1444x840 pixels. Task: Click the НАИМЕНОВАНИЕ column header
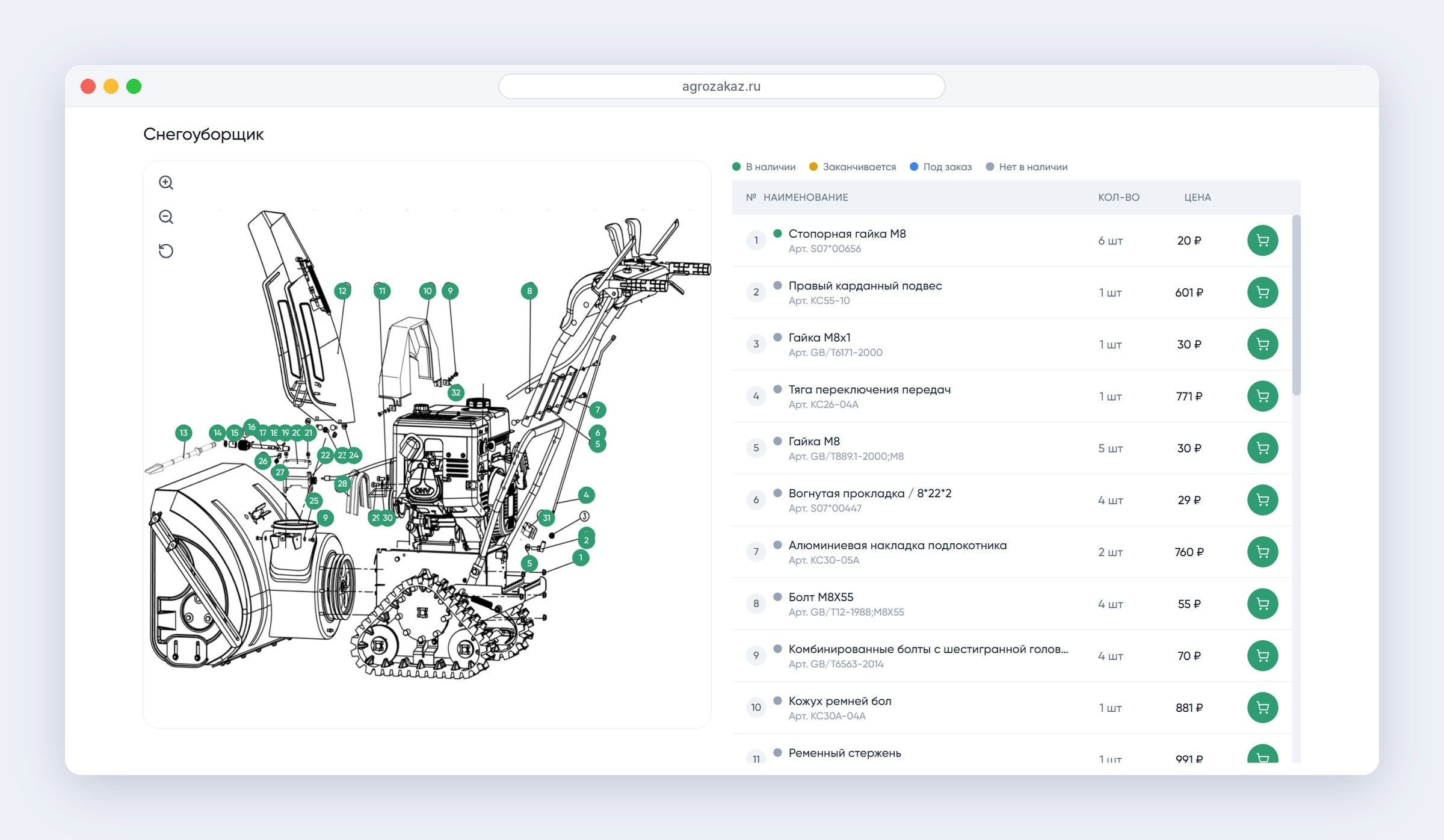point(806,197)
